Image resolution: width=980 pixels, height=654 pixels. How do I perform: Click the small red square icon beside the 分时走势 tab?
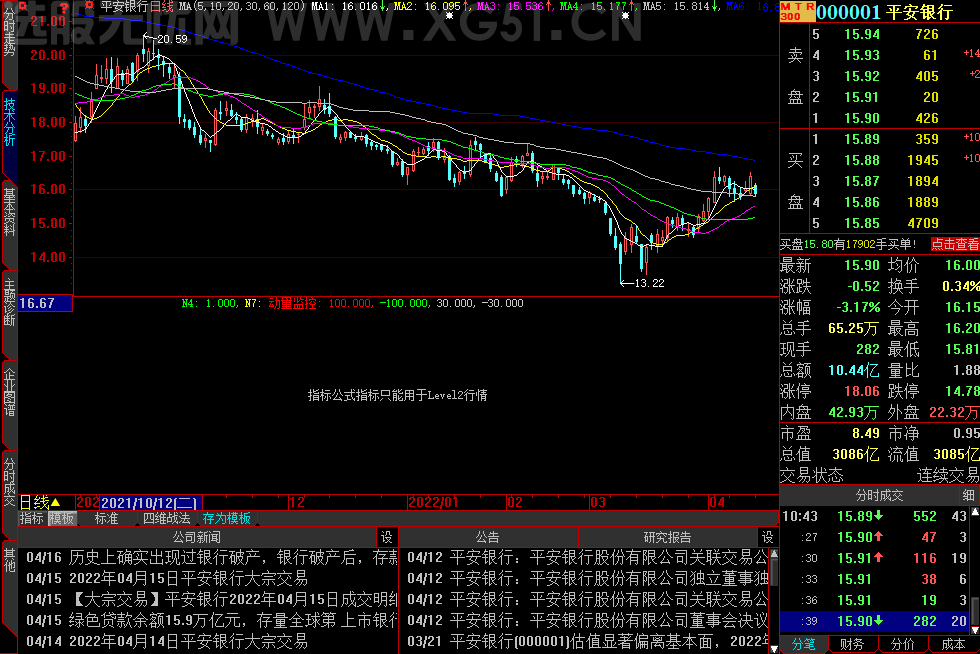[24, 6]
